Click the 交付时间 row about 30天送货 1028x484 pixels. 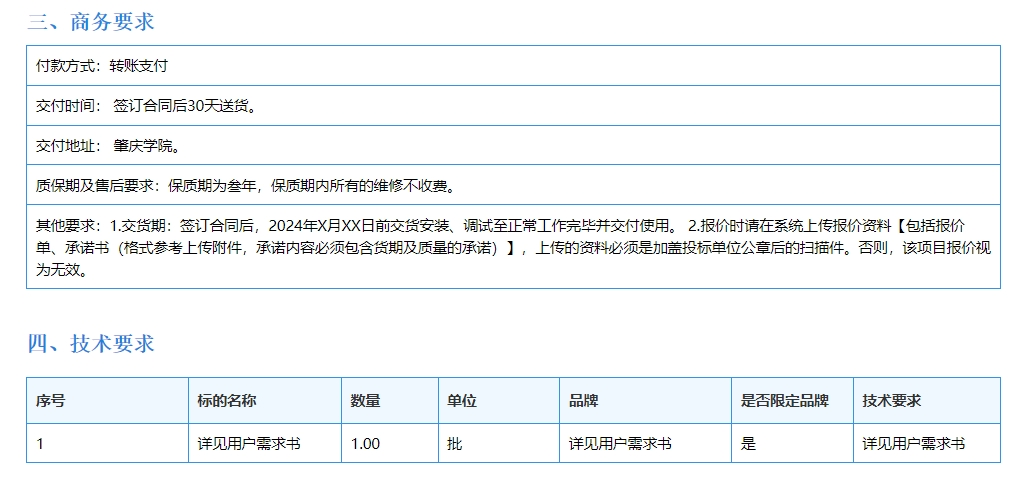[x=146, y=106]
